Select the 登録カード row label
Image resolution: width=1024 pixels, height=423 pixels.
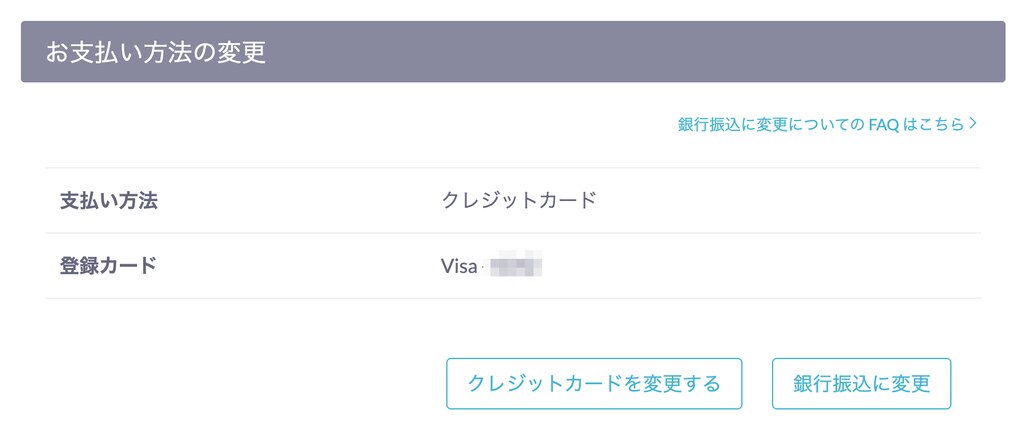tap(109, 266)
